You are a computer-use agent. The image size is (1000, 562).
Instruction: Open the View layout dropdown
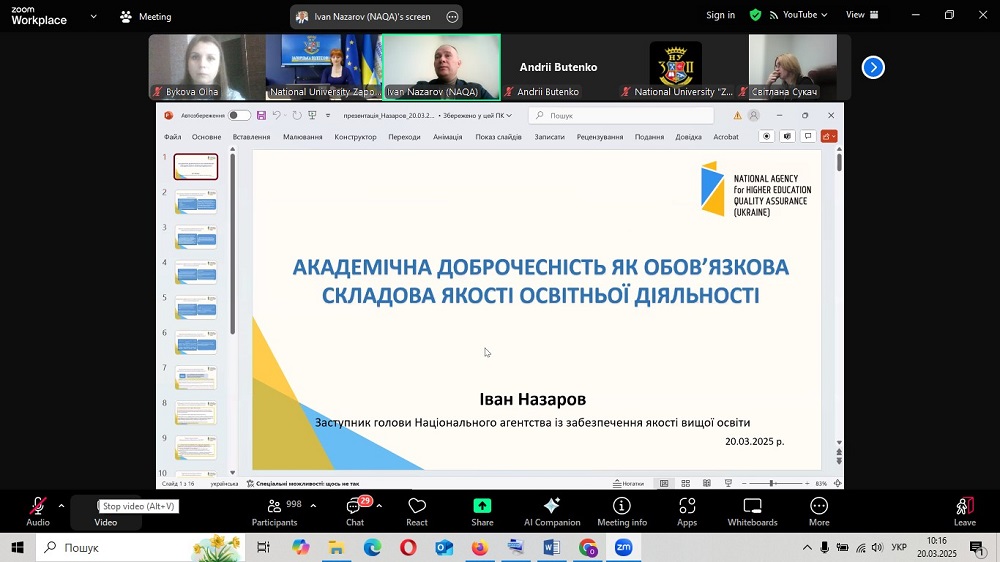[861, 15]
